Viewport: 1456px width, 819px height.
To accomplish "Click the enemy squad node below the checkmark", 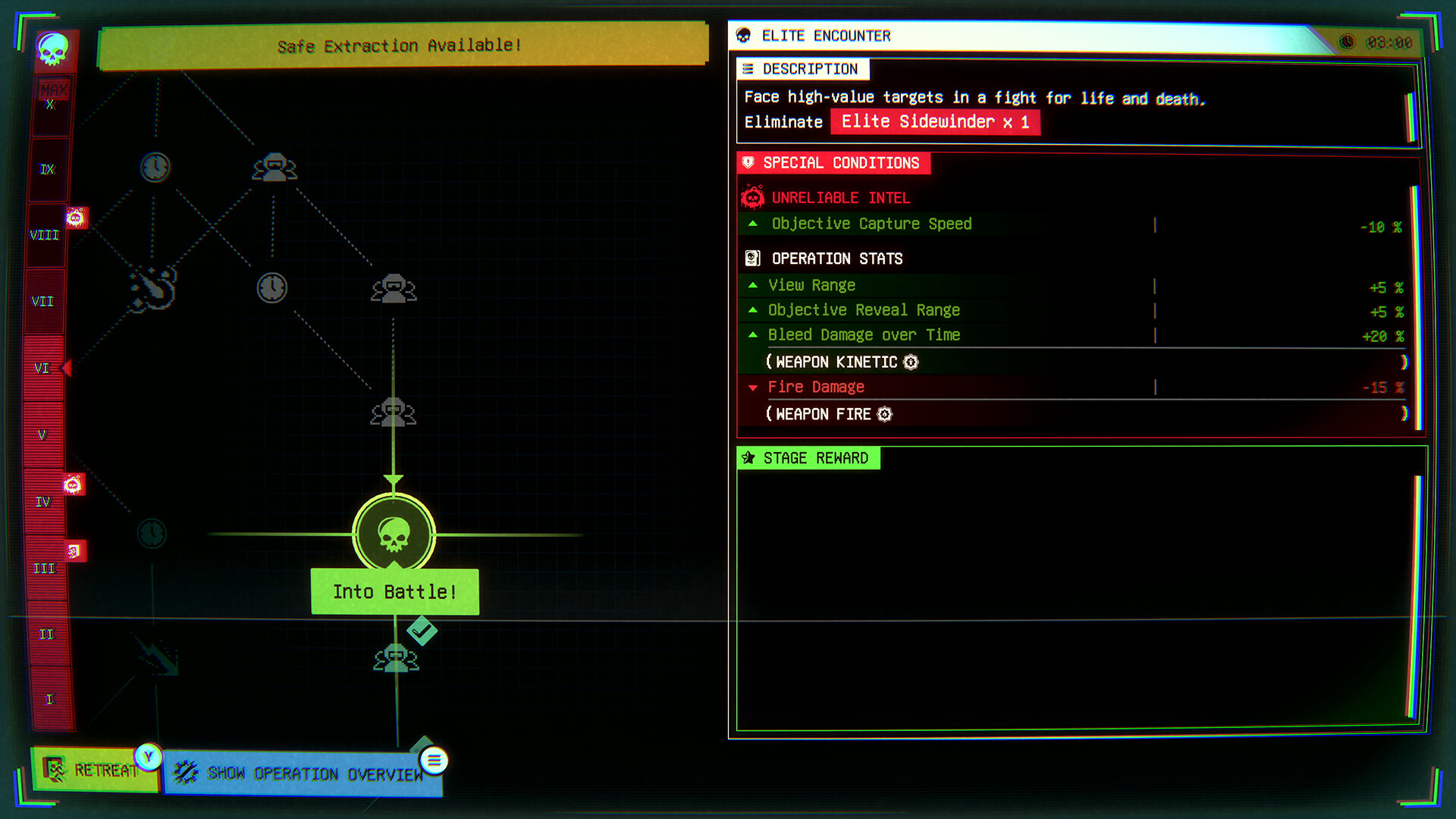I will click(x=396, y=658).
